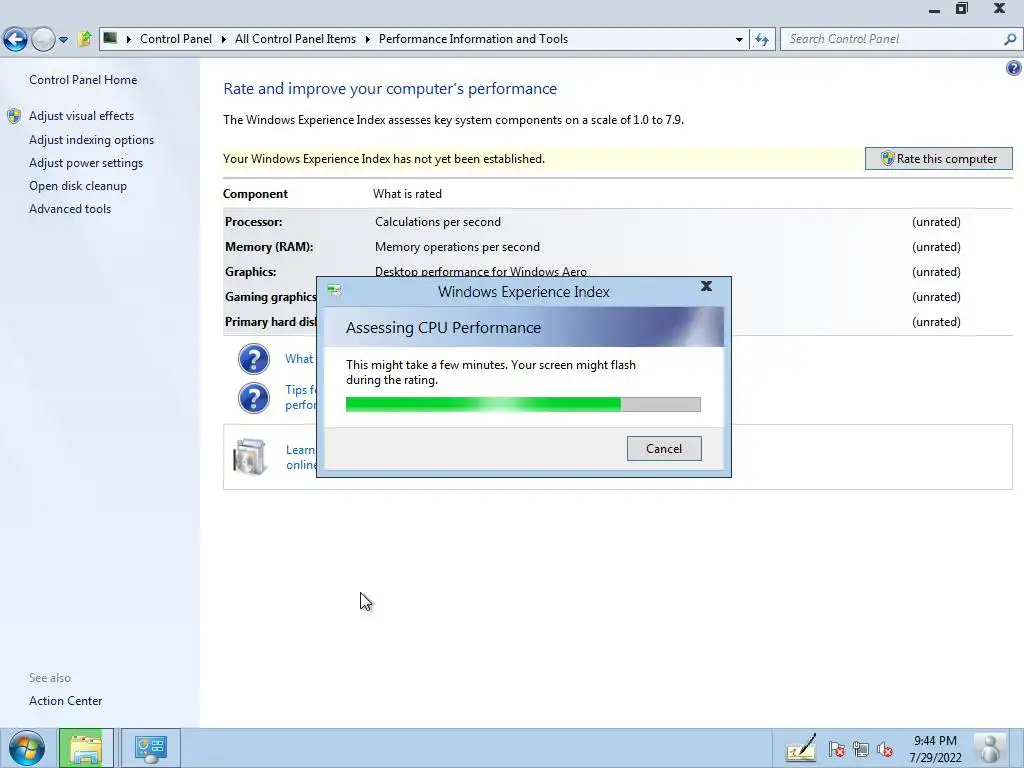Open Action Center flag tray icon
Screen dimensions: 1024x768
(836, 749)
